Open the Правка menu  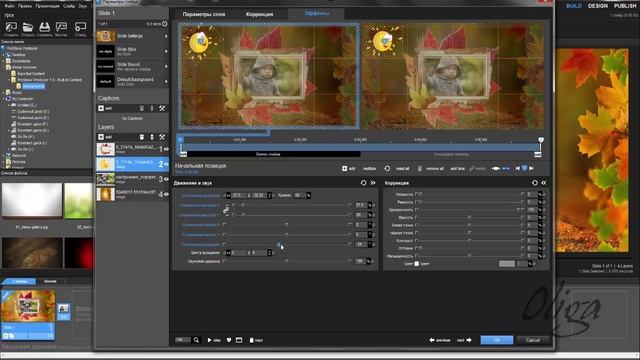pyautogui.click(x=25, y=6)
